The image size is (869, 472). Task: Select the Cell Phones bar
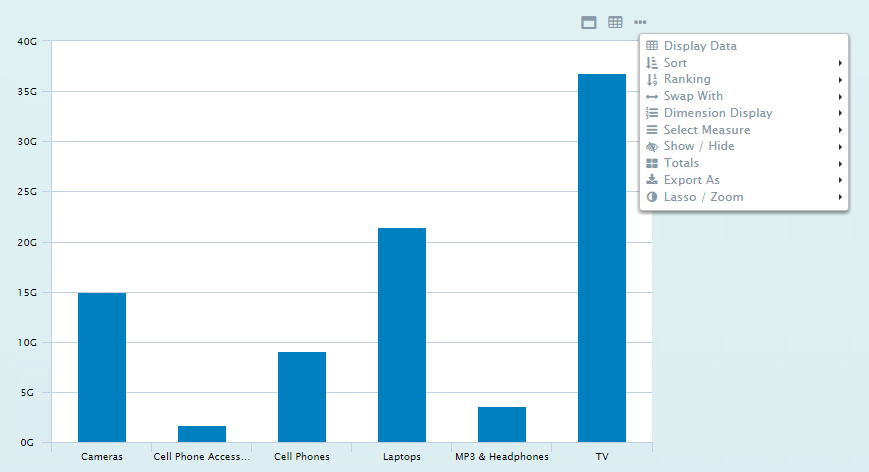[302, 397]
